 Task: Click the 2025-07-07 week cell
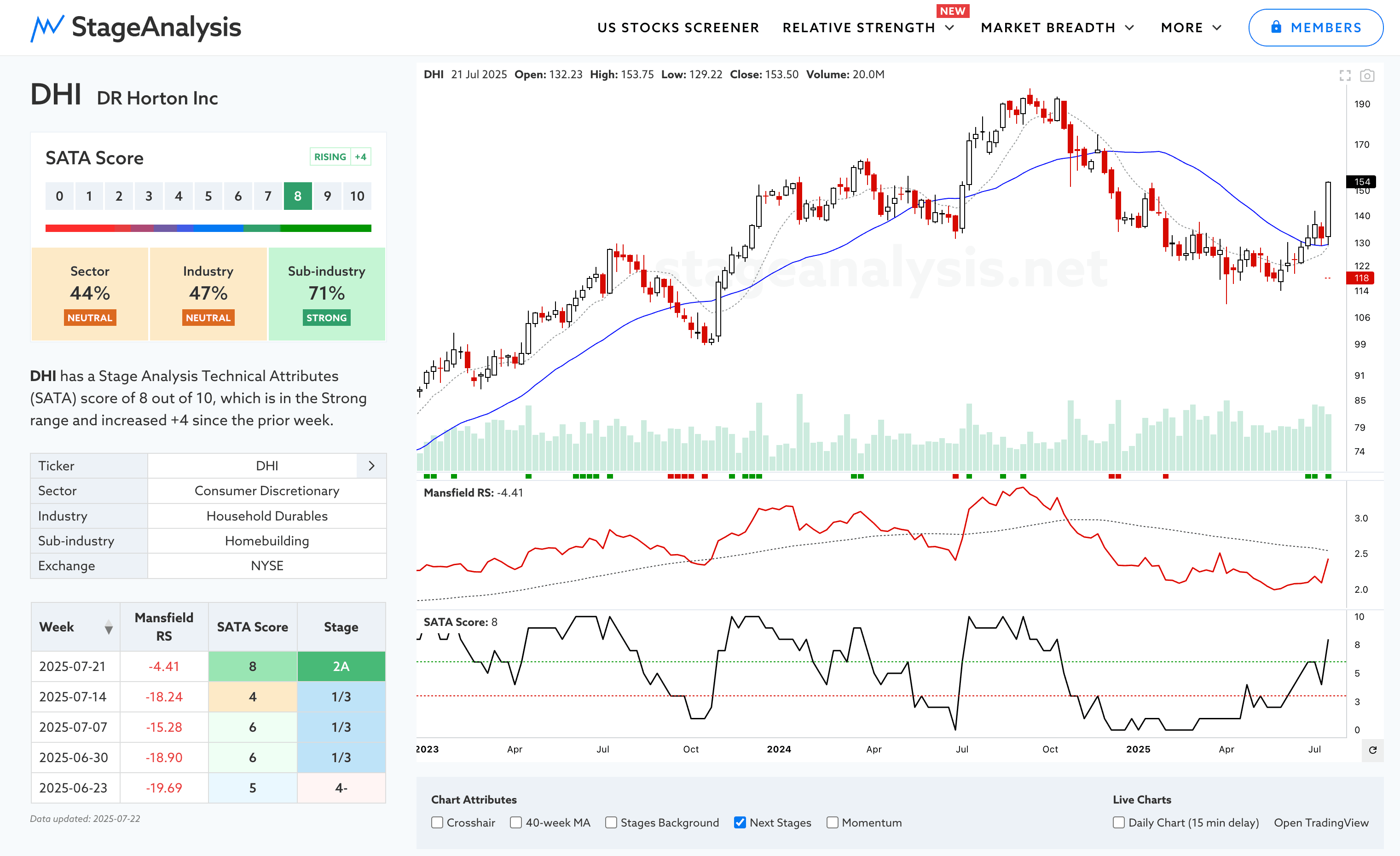point(75,727)
